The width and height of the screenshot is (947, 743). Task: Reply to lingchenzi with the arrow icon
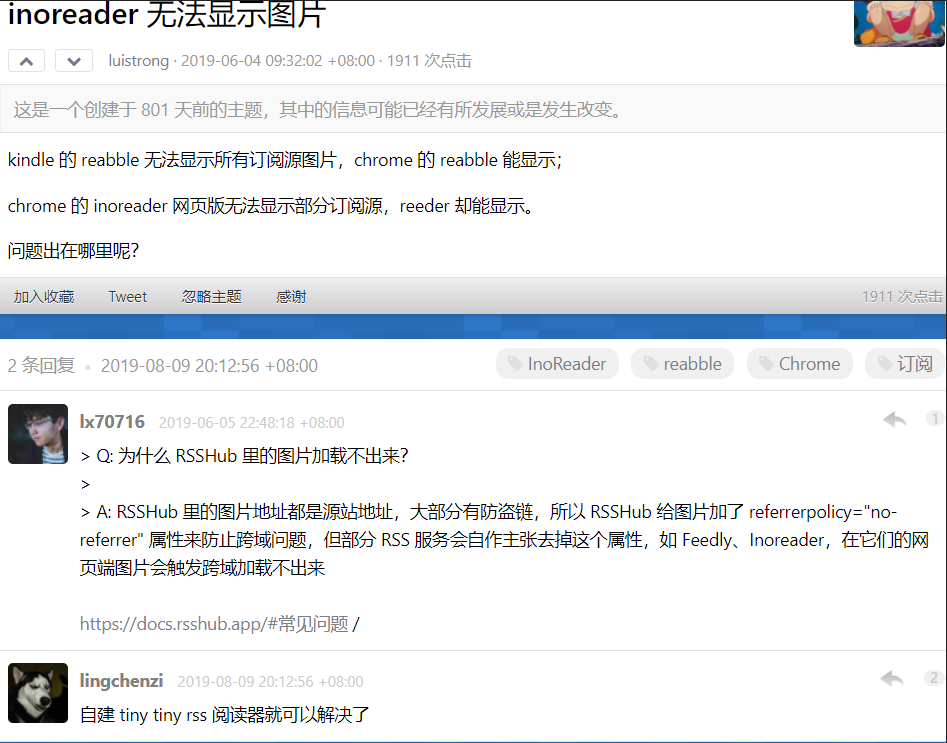(892, 678)
